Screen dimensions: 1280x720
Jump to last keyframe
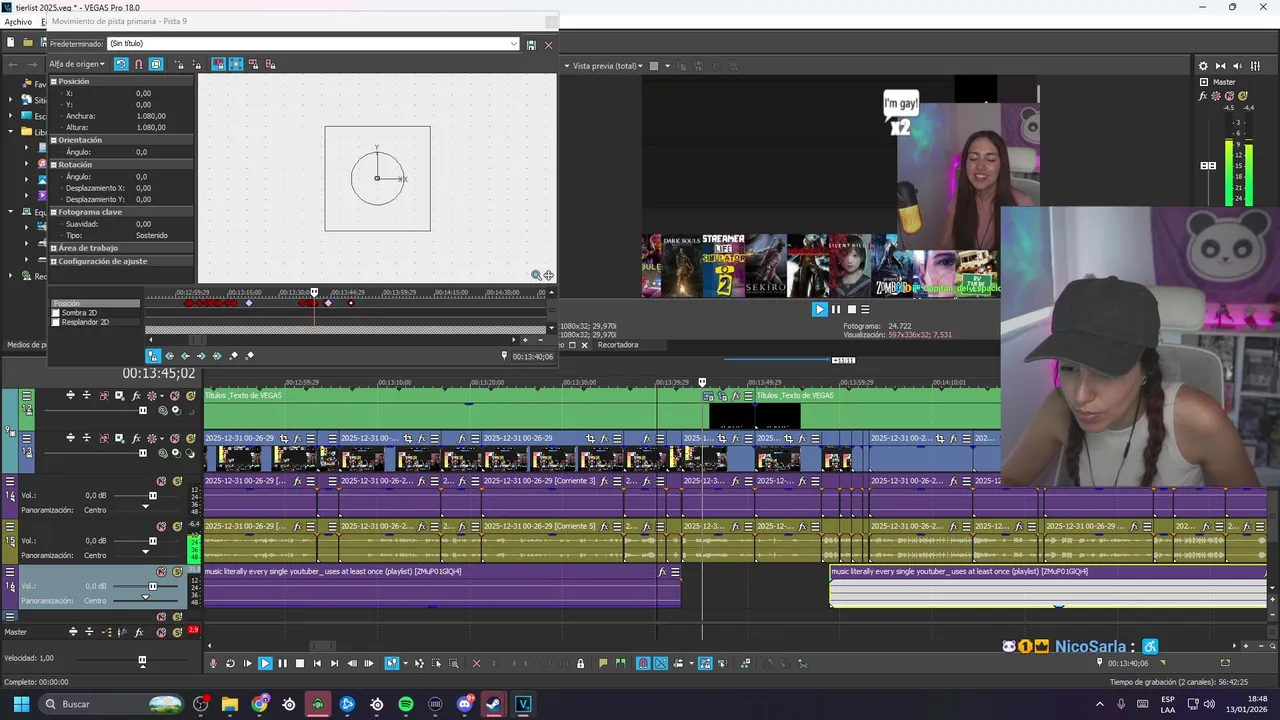coord(217,355)
